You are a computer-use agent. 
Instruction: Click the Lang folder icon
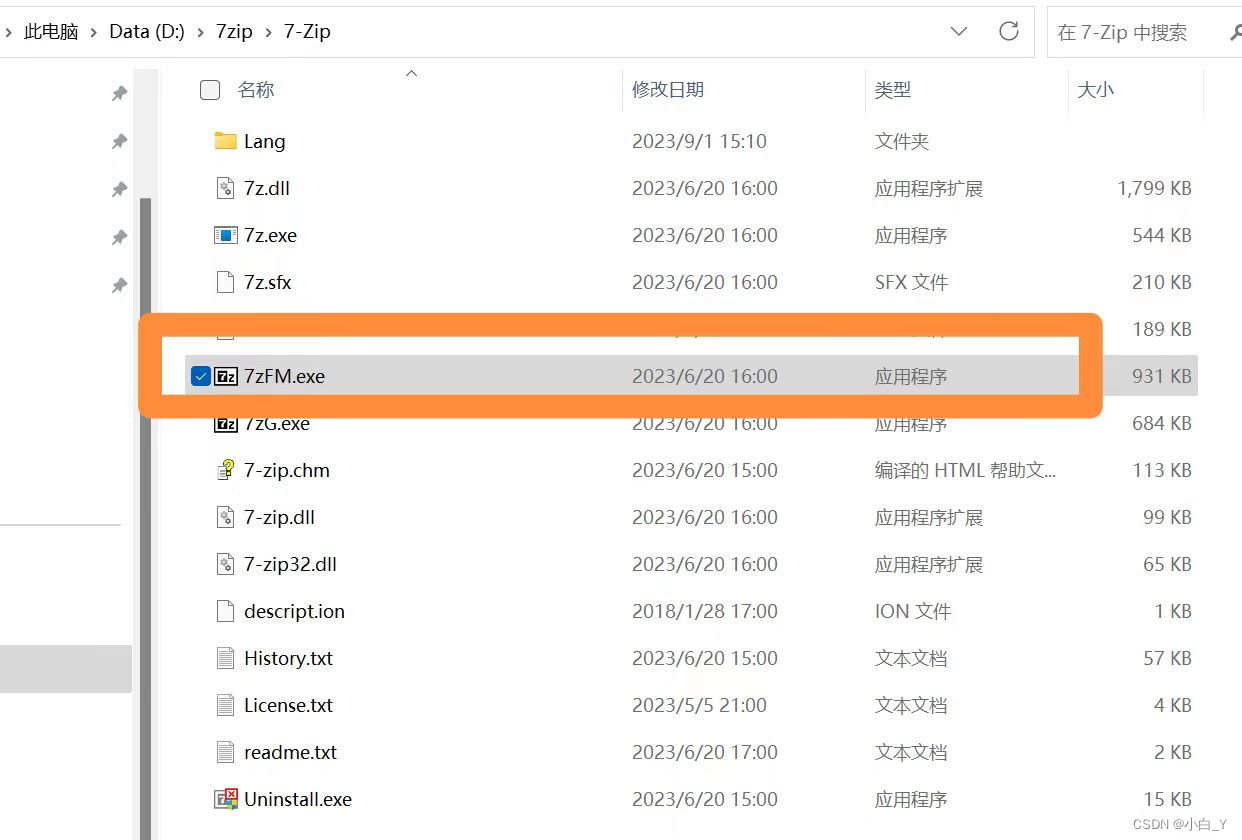[226, 141]
